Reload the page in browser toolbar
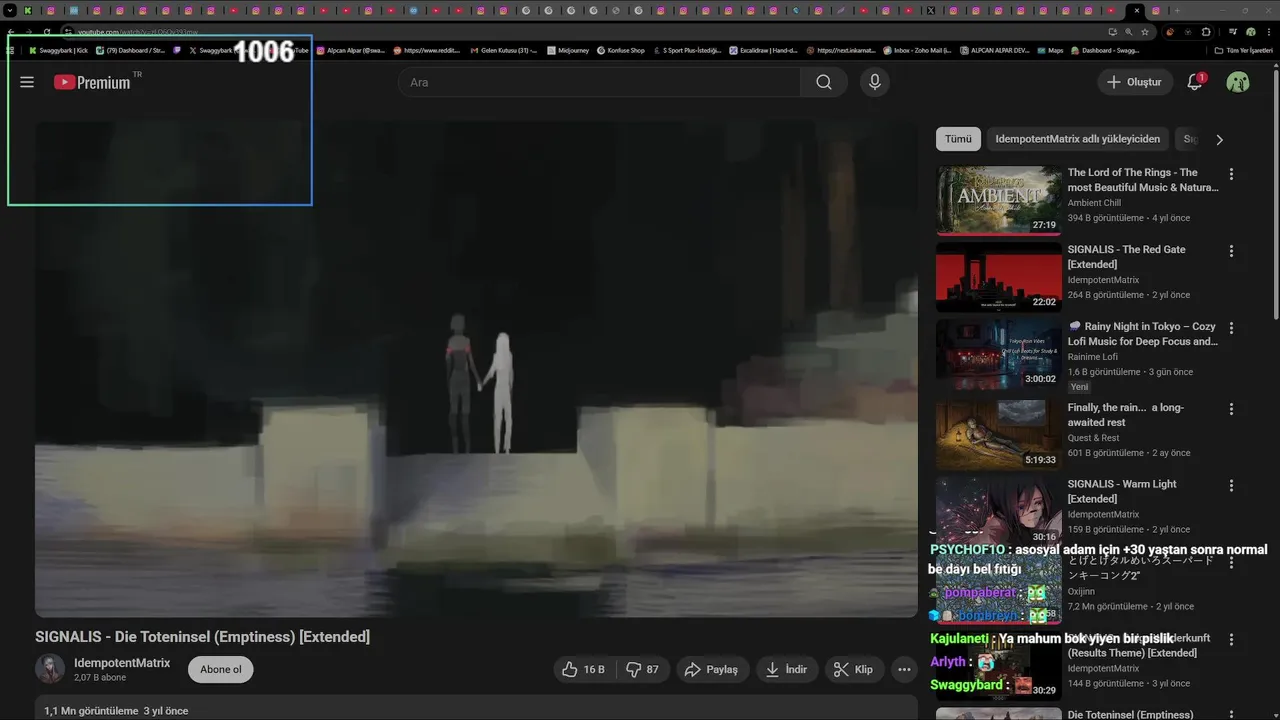This screenshot has width=1280, height=720. tap(47, 32)
